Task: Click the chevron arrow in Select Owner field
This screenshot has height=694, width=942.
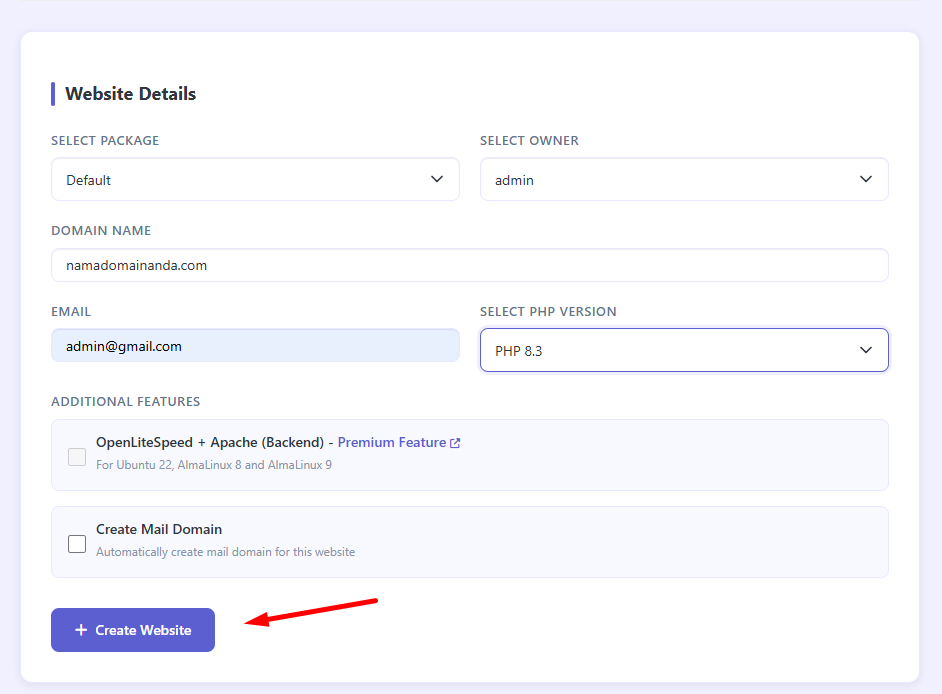Action: 866,179
